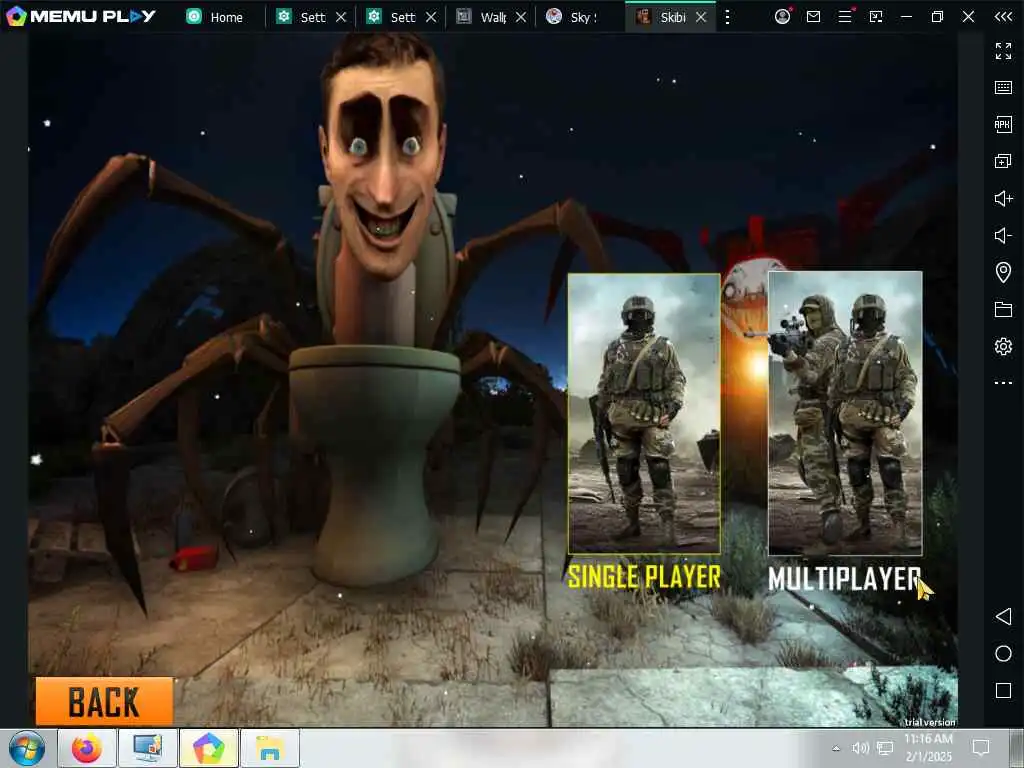
Task: Tap the Android back triangle
Action: coord(1003,616)
